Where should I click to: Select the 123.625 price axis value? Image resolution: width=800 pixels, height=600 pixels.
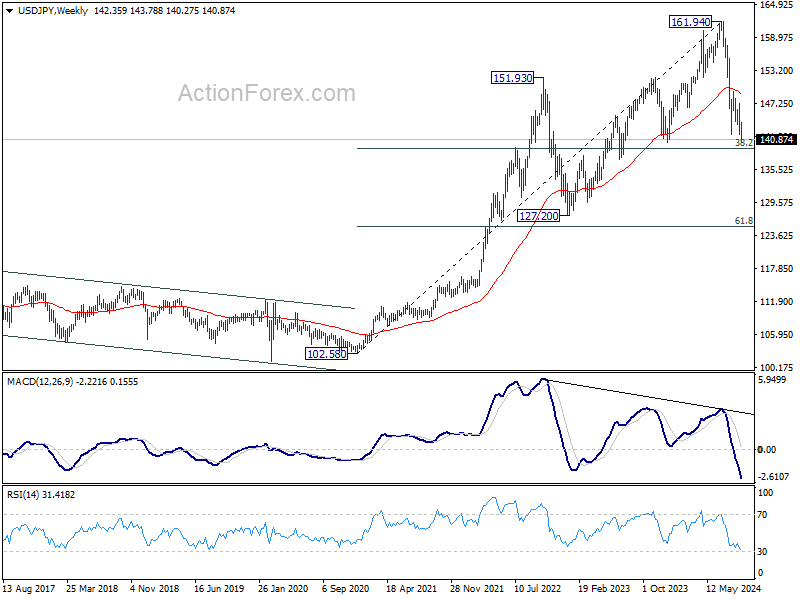777,235
